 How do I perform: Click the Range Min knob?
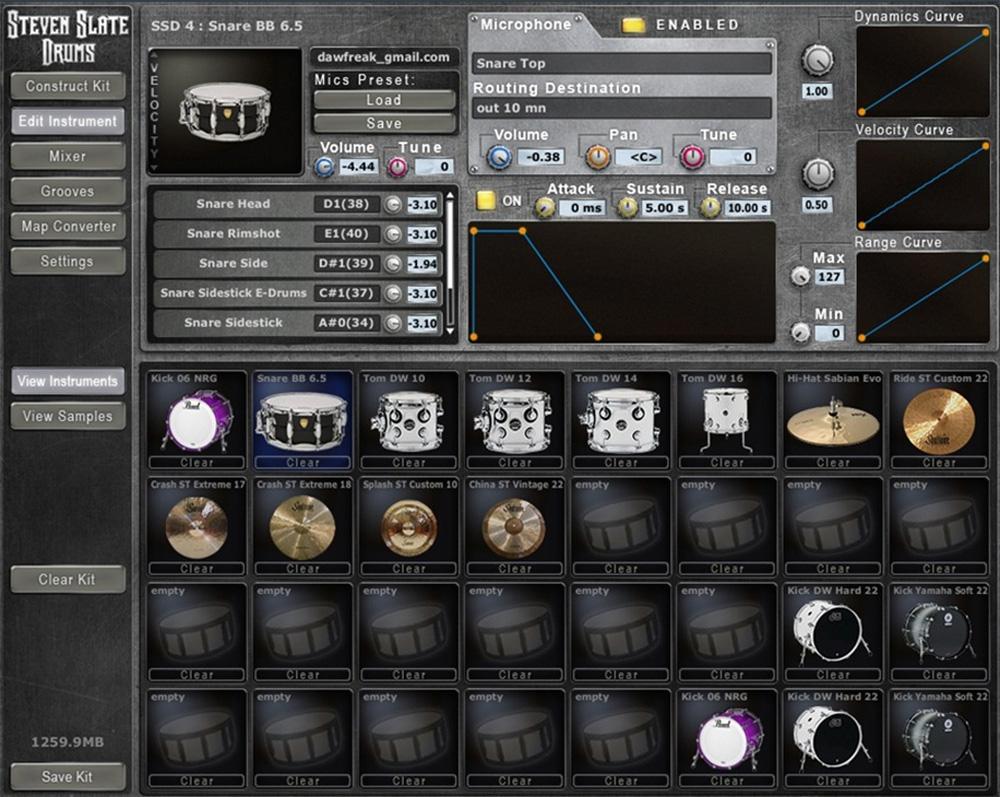click(800, 332)
